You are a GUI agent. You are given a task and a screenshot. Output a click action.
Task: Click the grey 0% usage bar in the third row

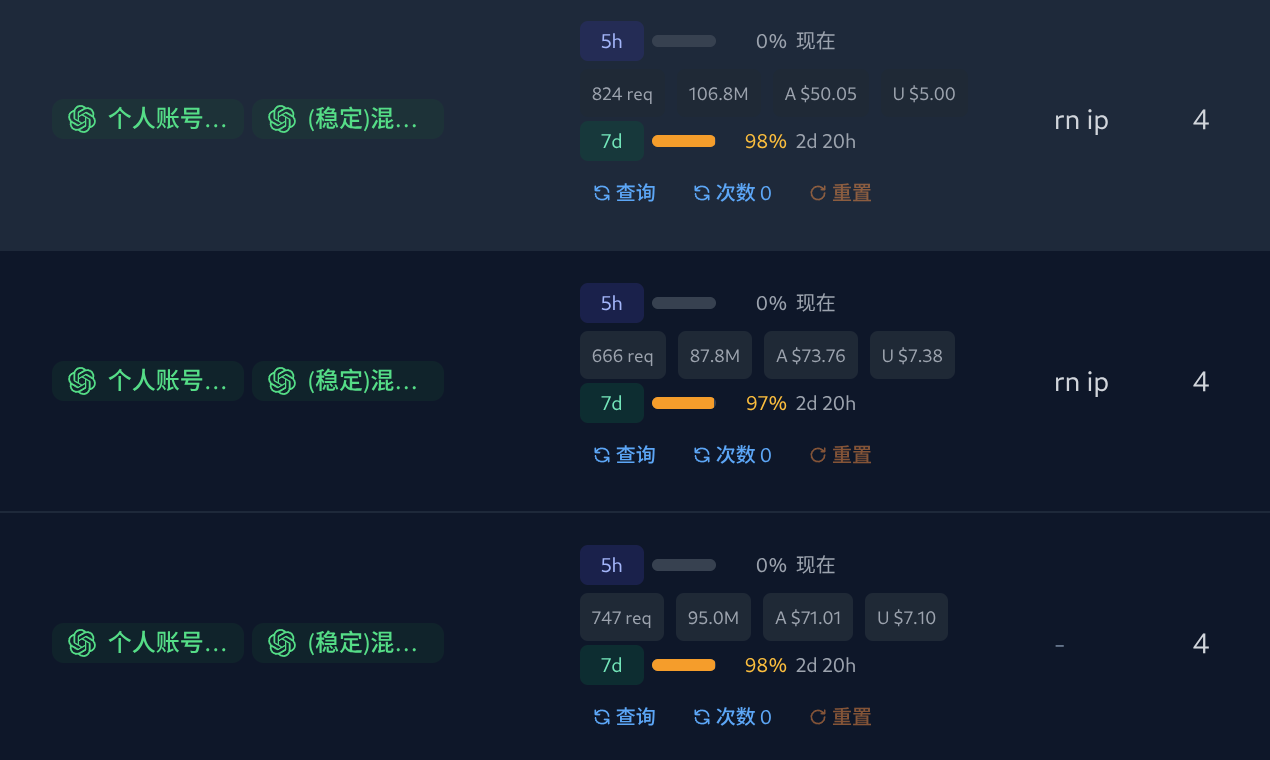click(x=684, y=565)
